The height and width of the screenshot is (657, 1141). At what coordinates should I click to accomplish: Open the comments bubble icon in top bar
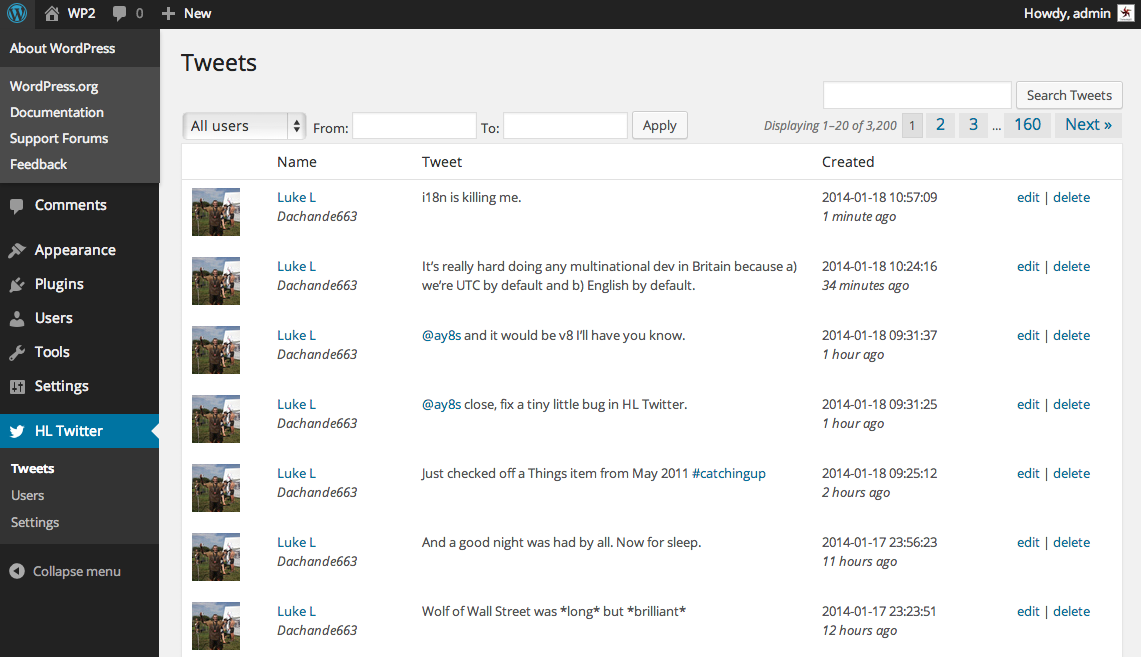[x=119, y=14]
